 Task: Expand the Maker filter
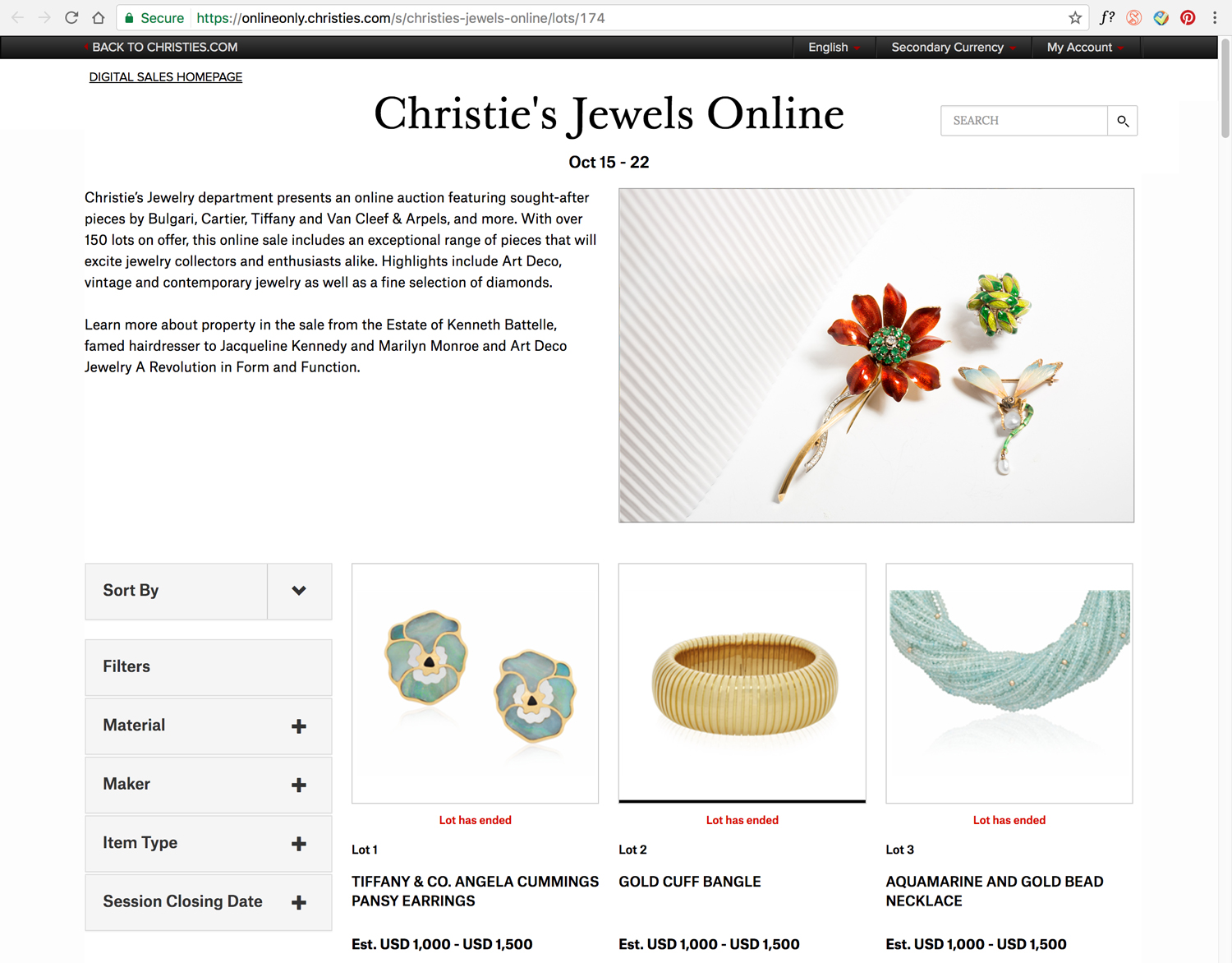pos(209,785)
